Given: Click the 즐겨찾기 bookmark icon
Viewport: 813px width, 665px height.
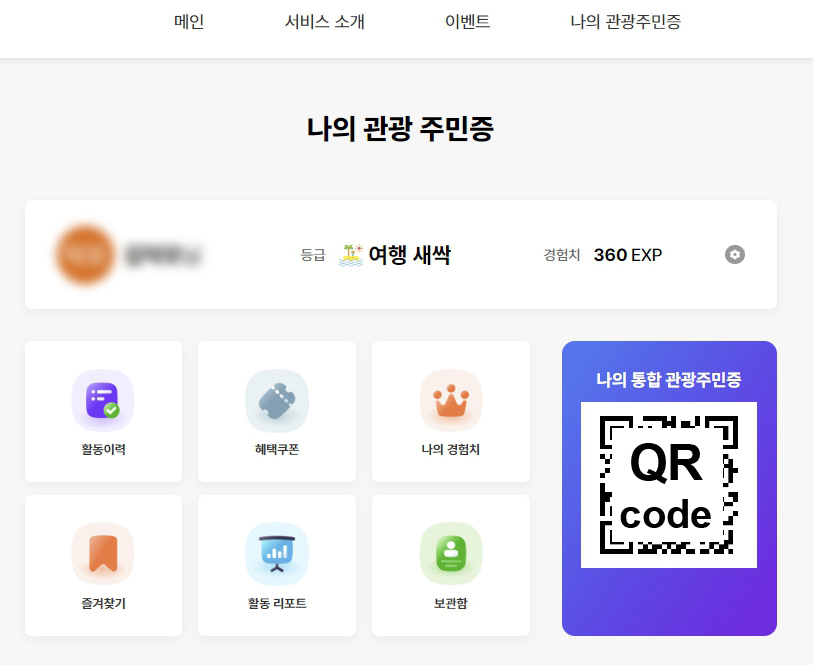Looking at the screenshot, I should pos(103,551).
